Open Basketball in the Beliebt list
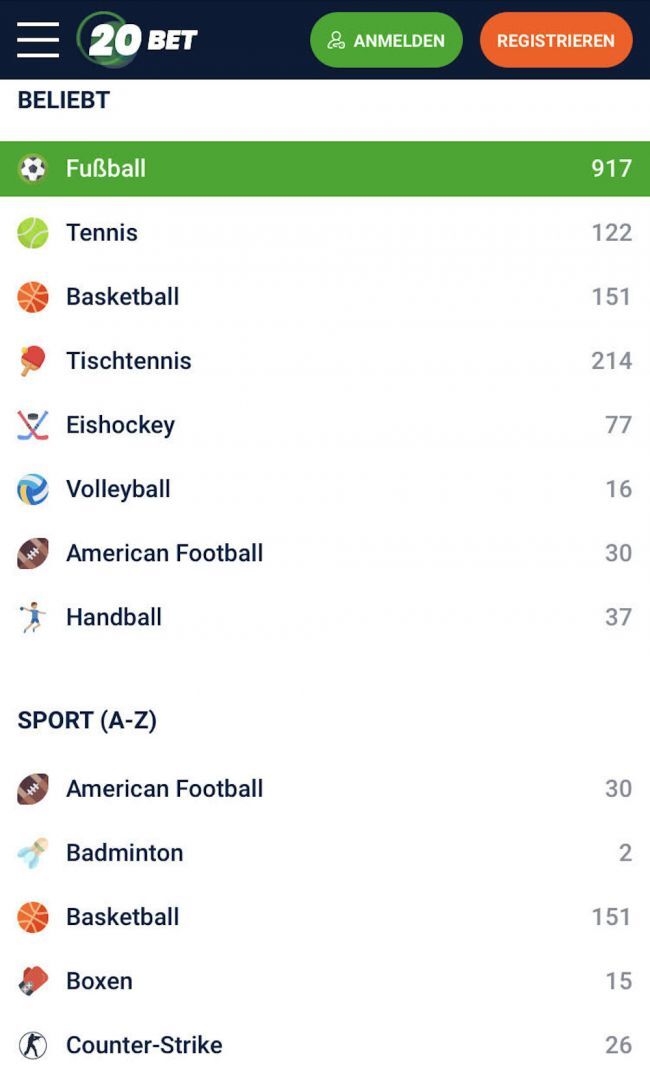The image size is (650, 1088). tap(122, 297)
